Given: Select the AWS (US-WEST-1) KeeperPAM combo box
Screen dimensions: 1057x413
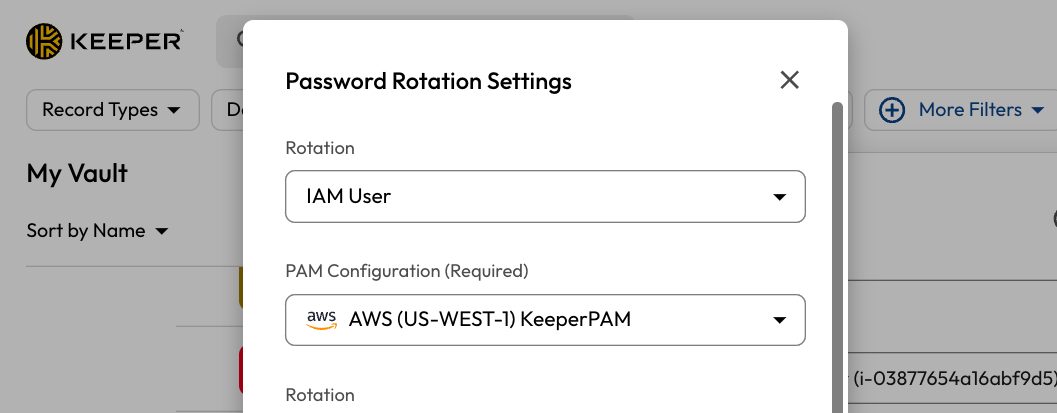Looking at the screenshot, I should [x=545, y=320].
